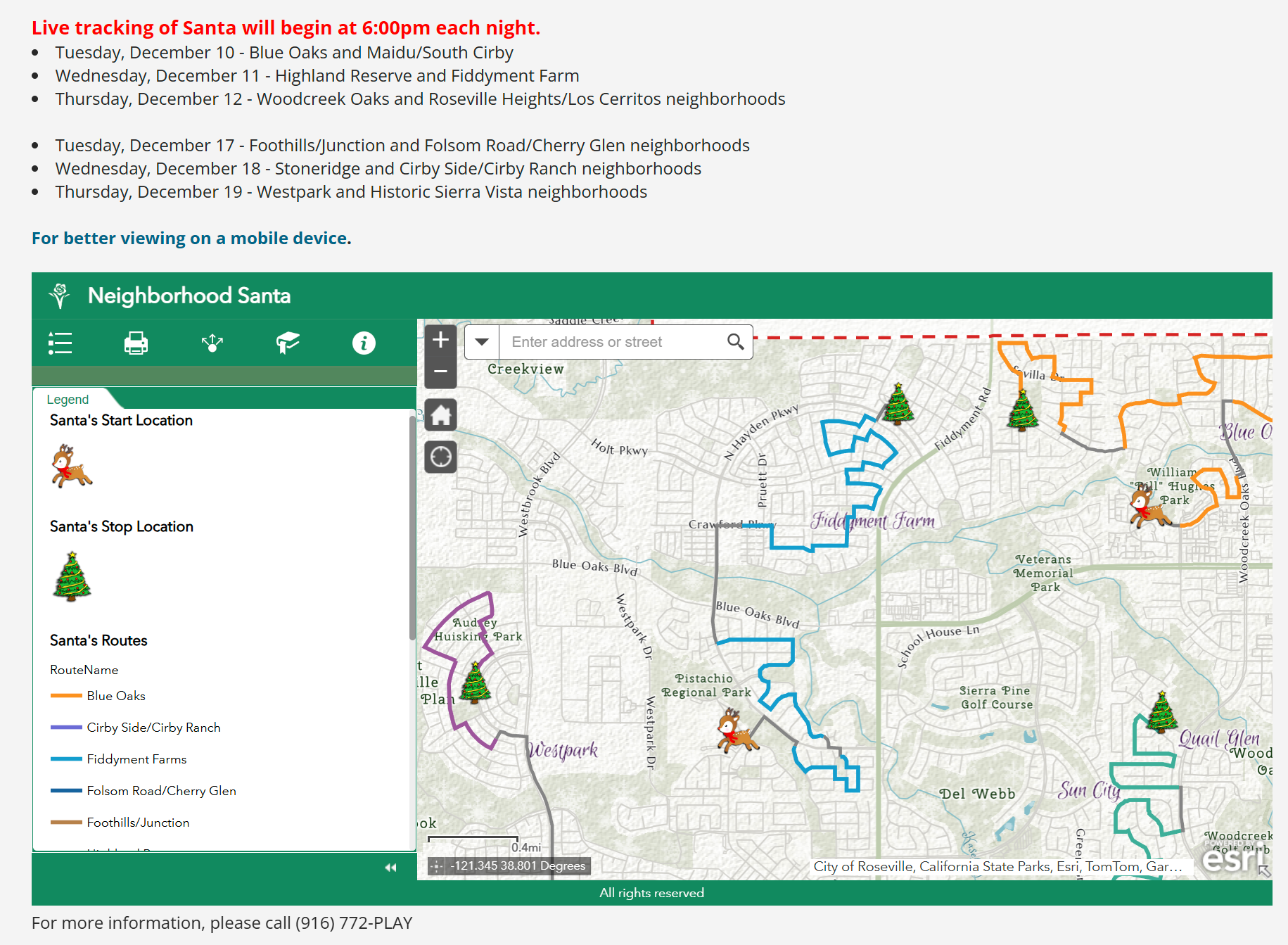Open the Legend list icon
Screen dimensions: 1288x945
(x=60, y=343)
